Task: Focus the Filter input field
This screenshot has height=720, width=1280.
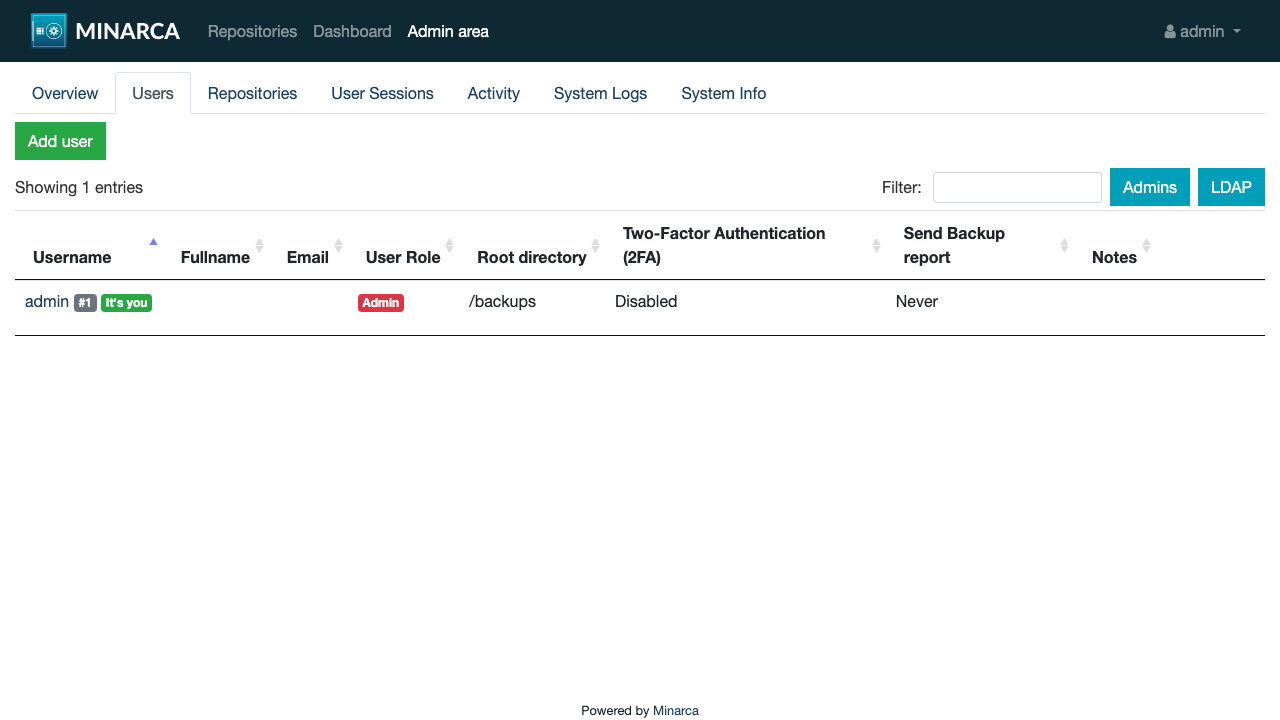Action: pos(1017,187)
